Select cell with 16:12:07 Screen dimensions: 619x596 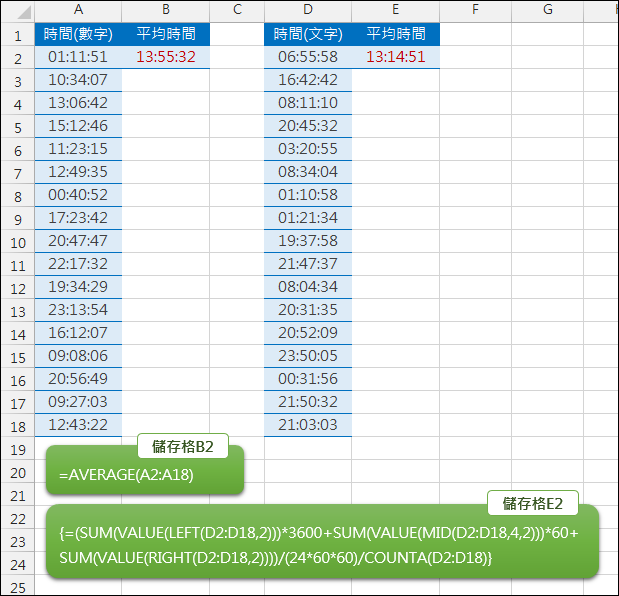coord(78,333)
